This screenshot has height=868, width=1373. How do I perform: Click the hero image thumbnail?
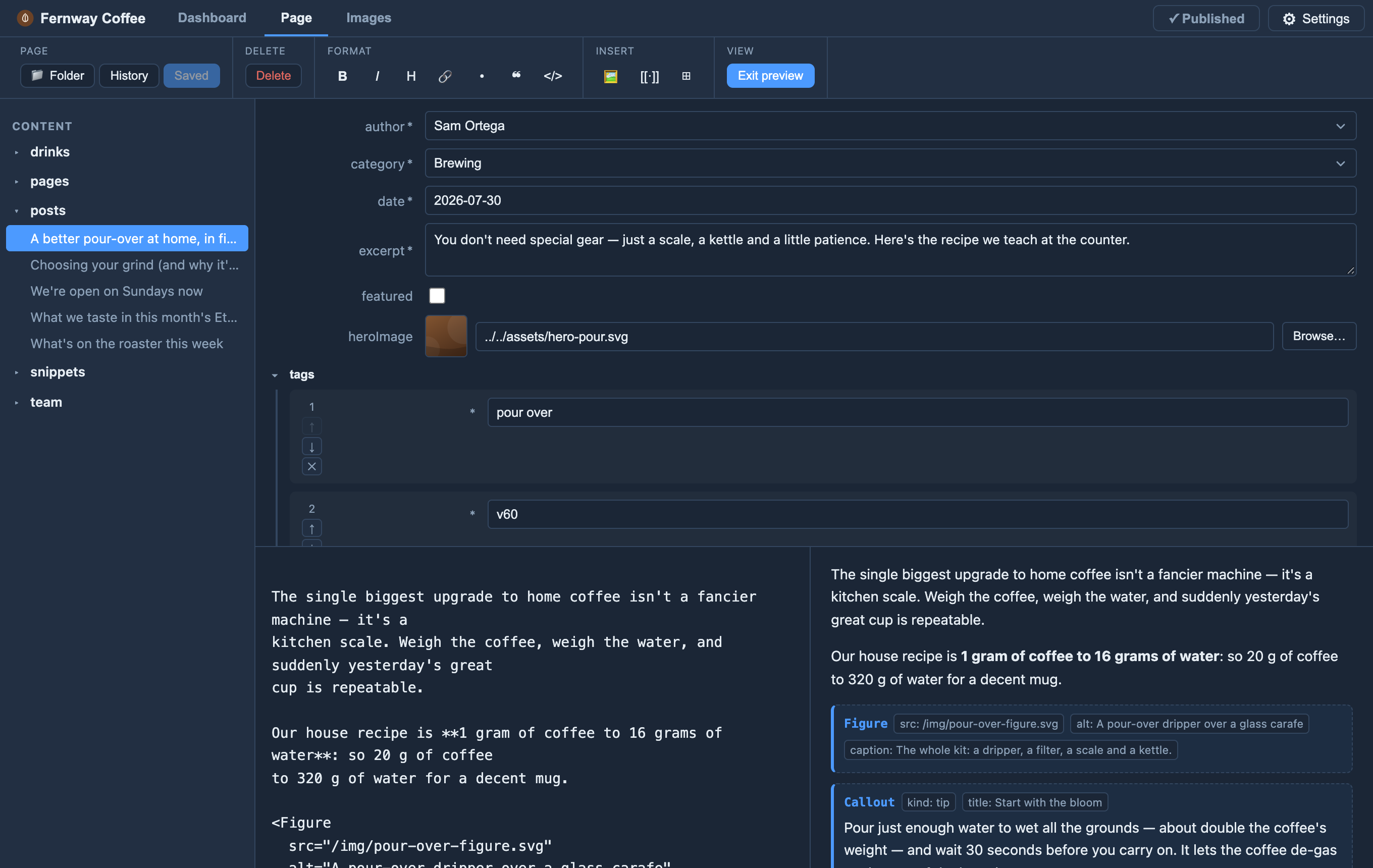coord(446,336)
